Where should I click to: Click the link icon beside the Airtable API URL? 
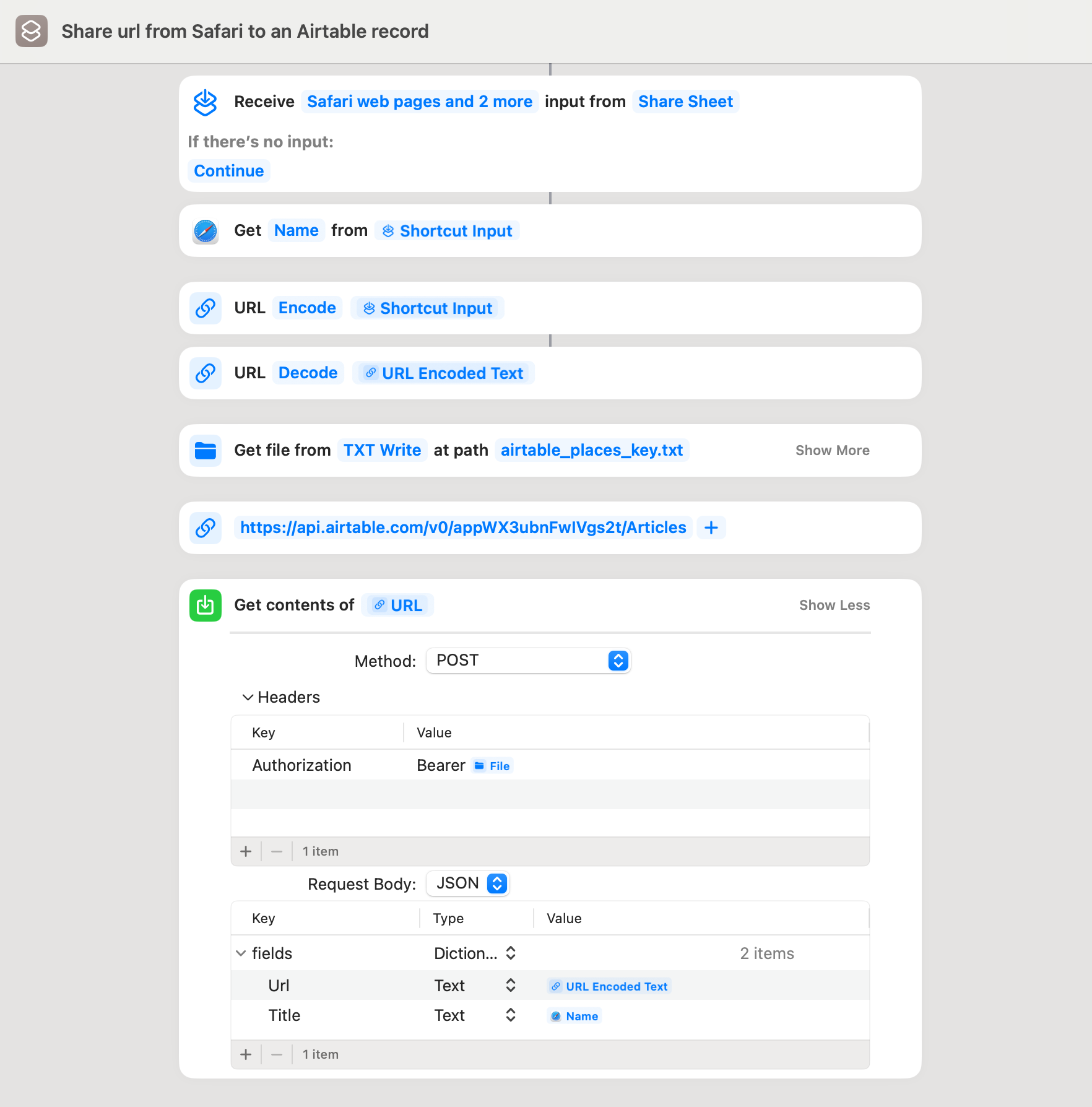(206, 528)
